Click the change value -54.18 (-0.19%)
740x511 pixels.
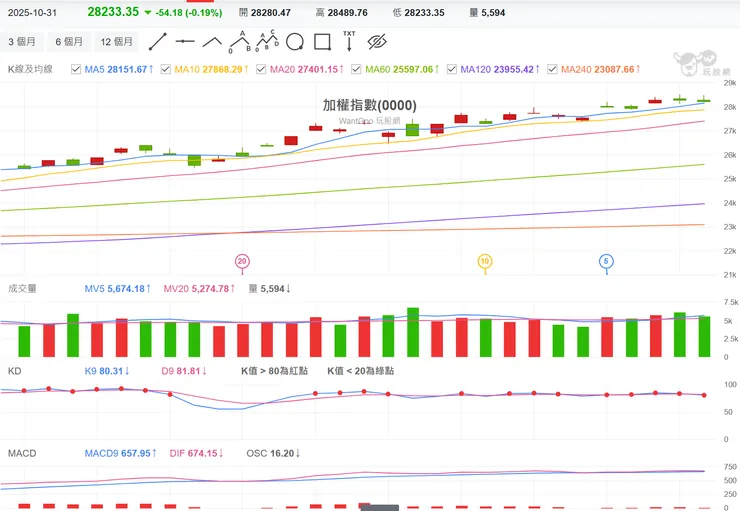[x=189, y=13]
